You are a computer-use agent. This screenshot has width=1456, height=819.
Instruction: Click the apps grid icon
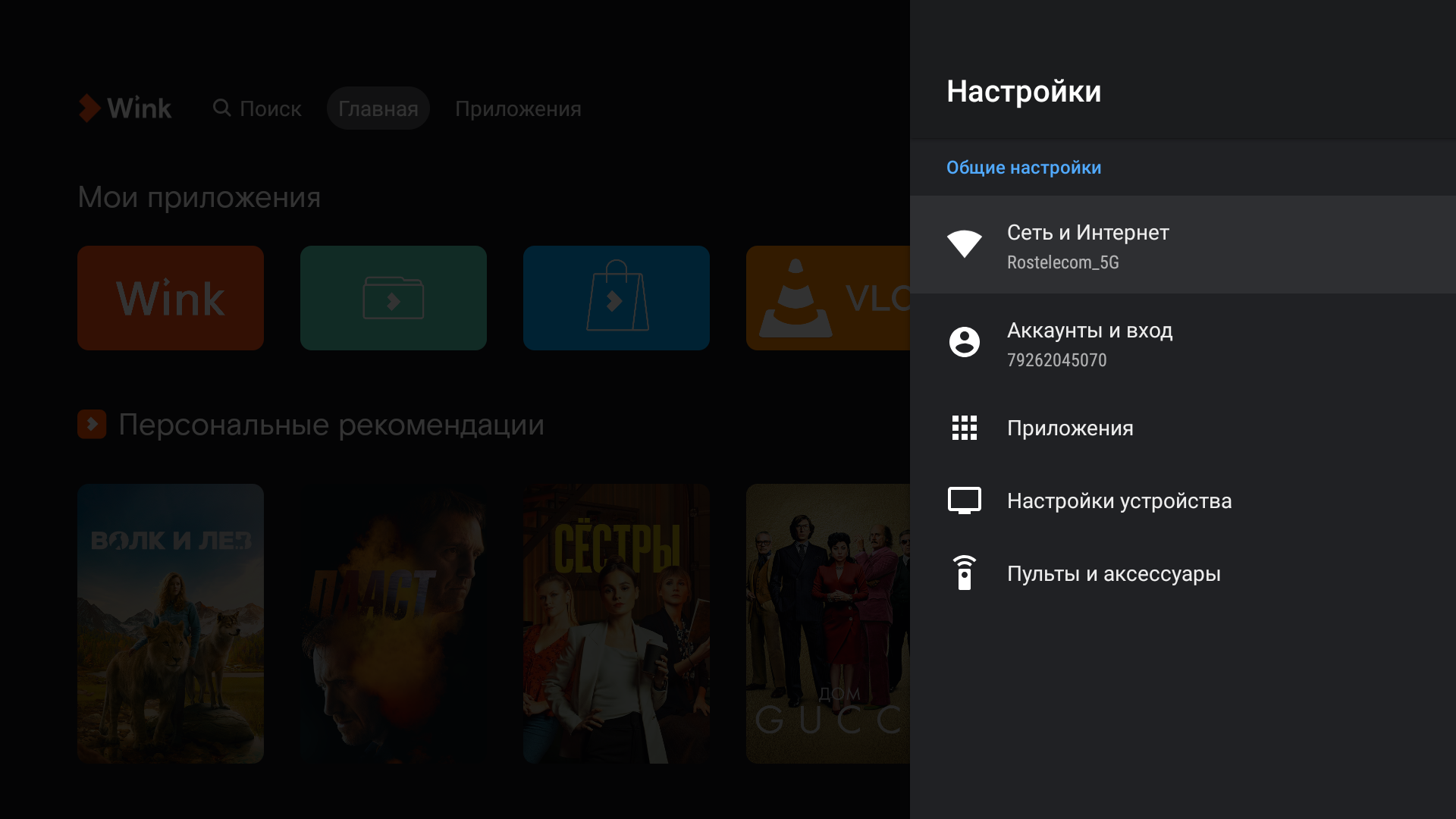click(x=964, y=428)
